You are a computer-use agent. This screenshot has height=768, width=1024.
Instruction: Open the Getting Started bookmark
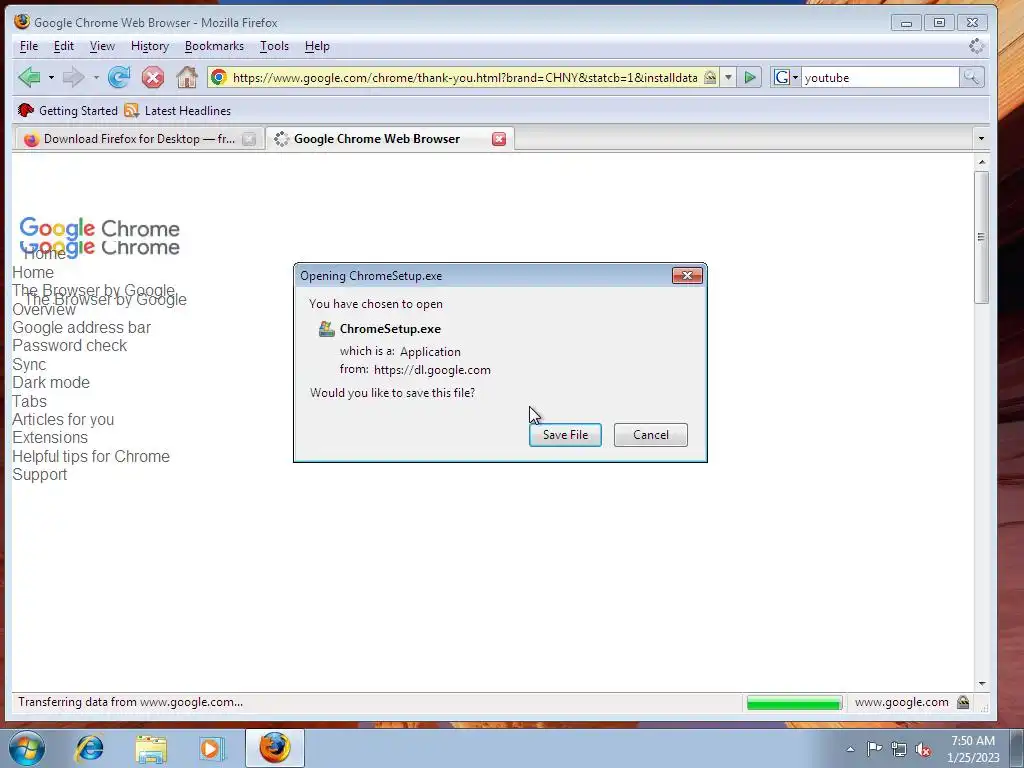coord(67,110)
